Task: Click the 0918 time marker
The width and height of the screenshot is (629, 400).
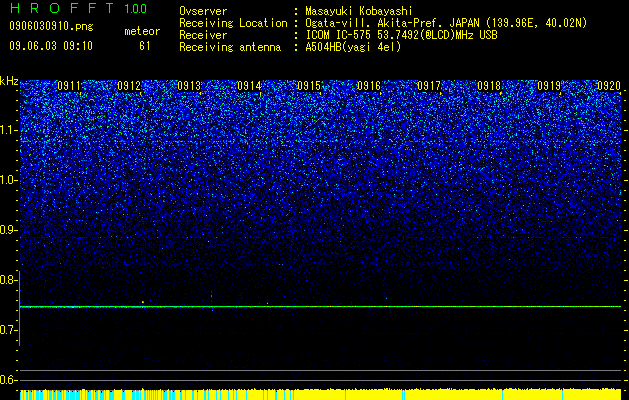Action: tap(489, 86)
